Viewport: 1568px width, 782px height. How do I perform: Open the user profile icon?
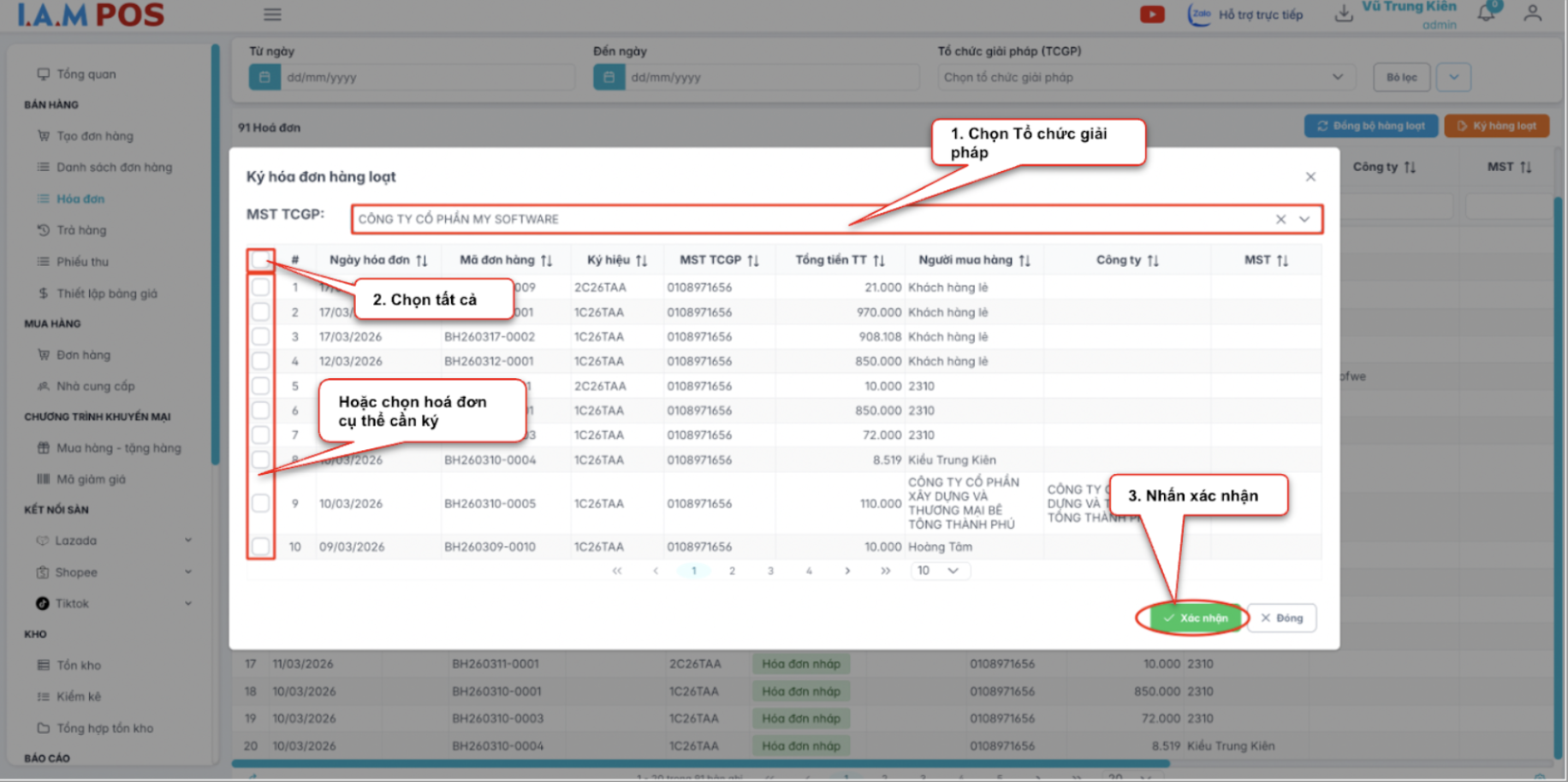click(1532, 13)
